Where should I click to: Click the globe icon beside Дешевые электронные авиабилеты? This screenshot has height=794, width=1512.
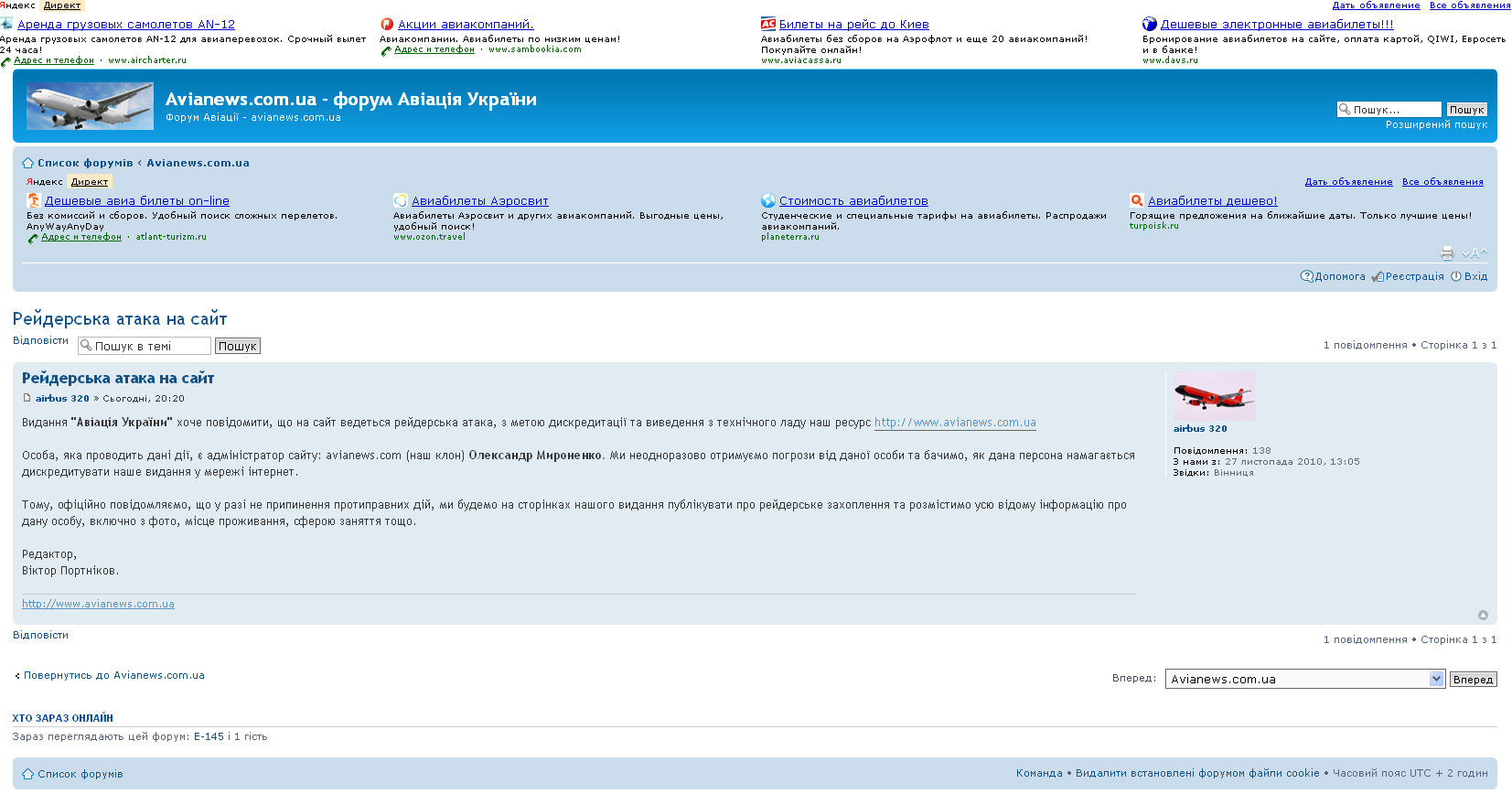pos(1150,24)
